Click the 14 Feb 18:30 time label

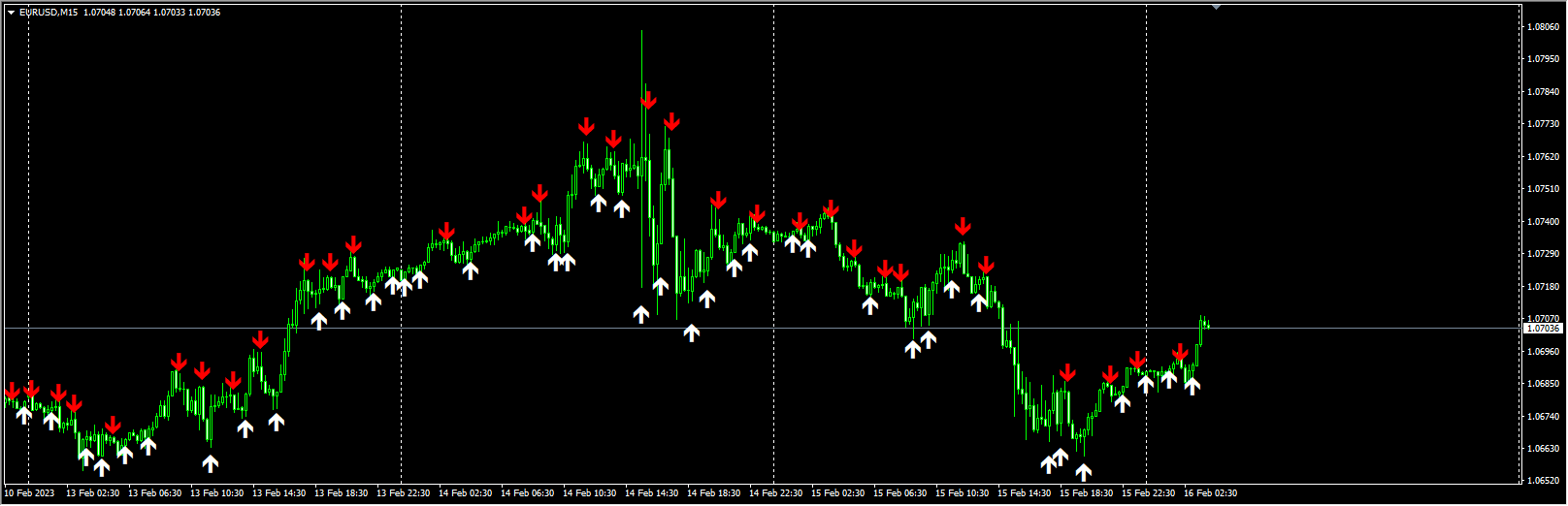point(714,493)
